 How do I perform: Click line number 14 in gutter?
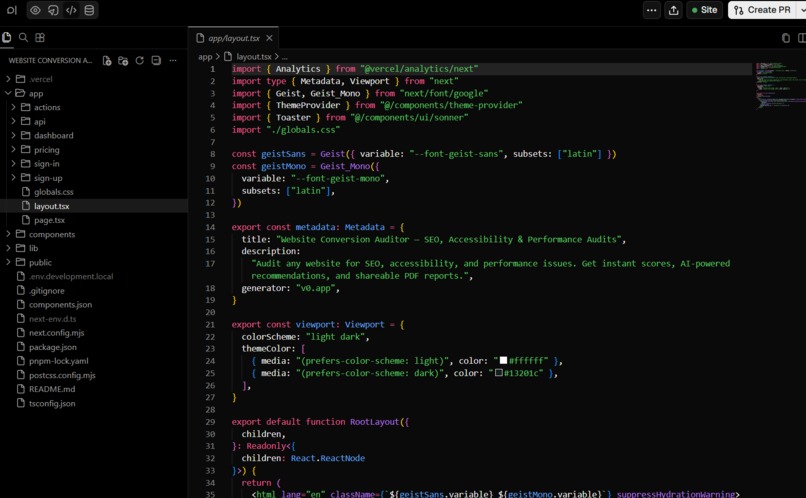click(x=210, y=227)
